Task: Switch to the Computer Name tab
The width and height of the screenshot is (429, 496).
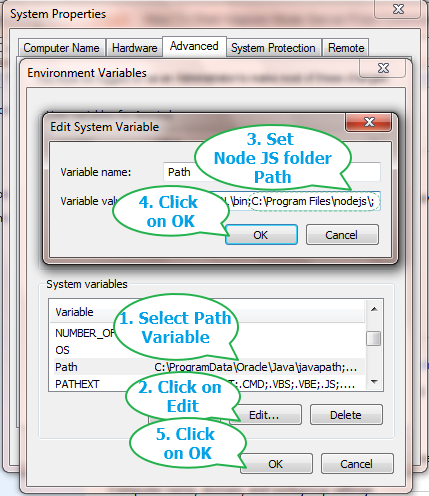Action: pos(62,48)
